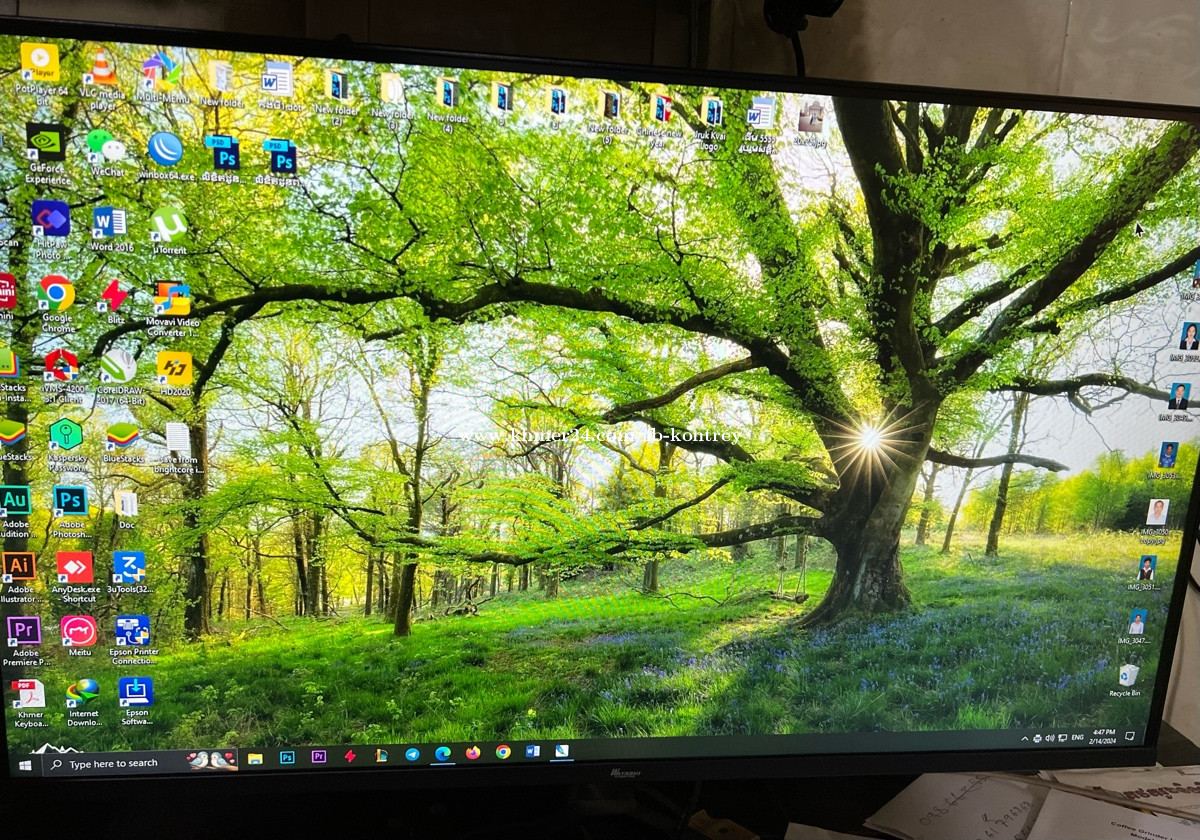The height and width of the screenshot is (840, 1200).
Task: Open the Doc folder on the desktop
Action: pyautogui.click(x=126, y=509)
